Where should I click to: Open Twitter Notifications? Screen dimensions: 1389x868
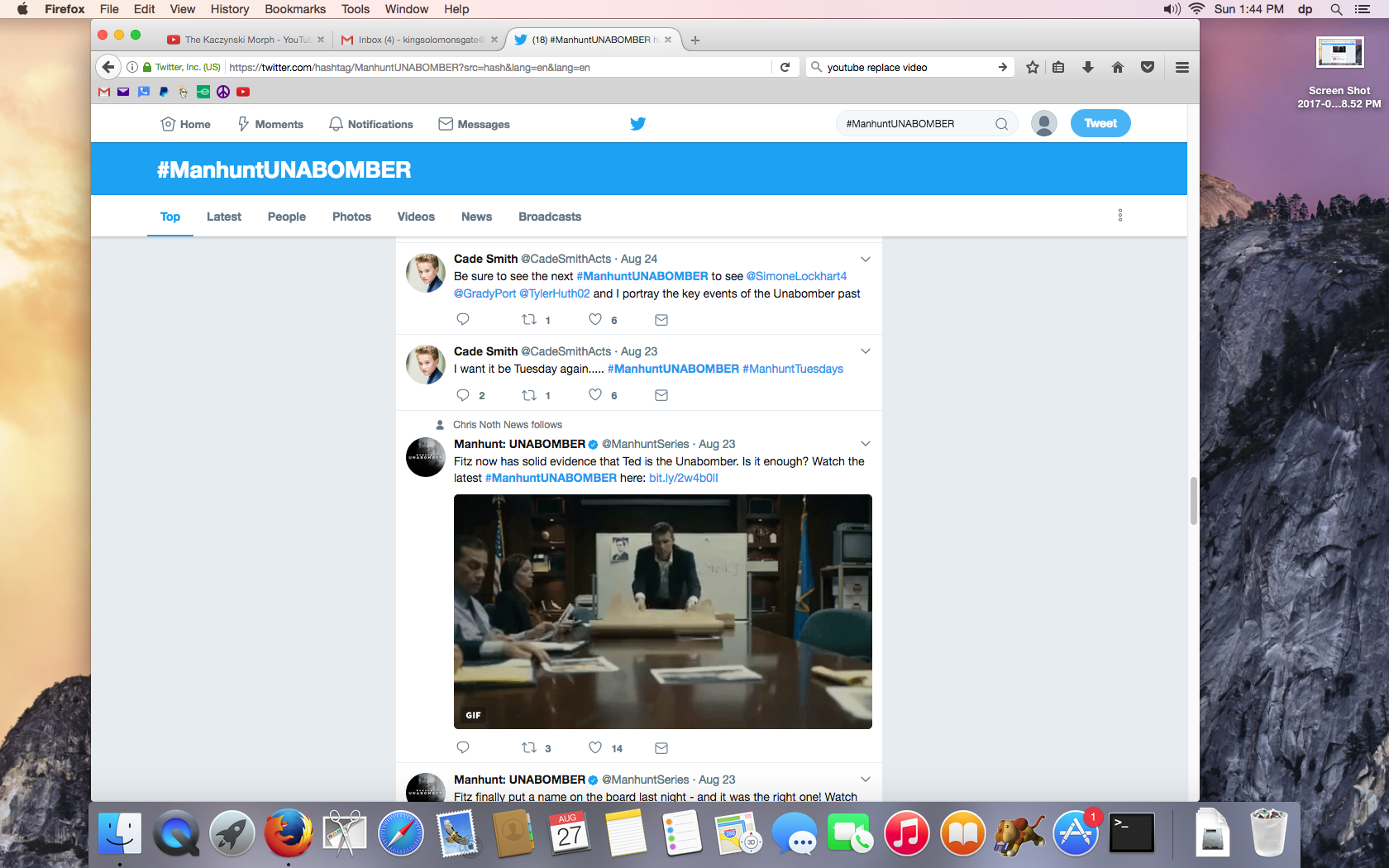(x=371, y=124)
